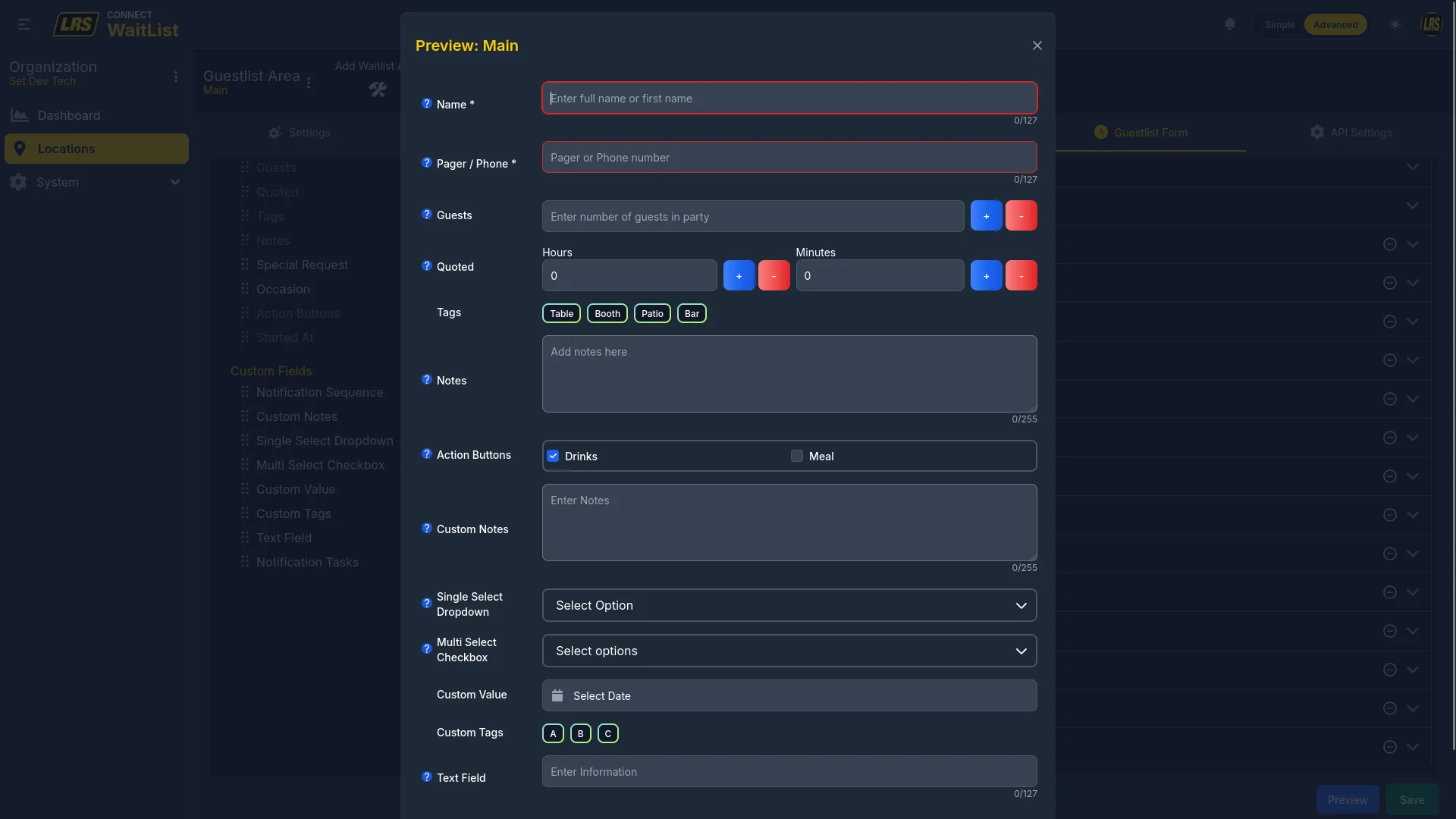Click the Save button
The width and height of the screenshot is (1456, 819).
tap(1412, 800)
